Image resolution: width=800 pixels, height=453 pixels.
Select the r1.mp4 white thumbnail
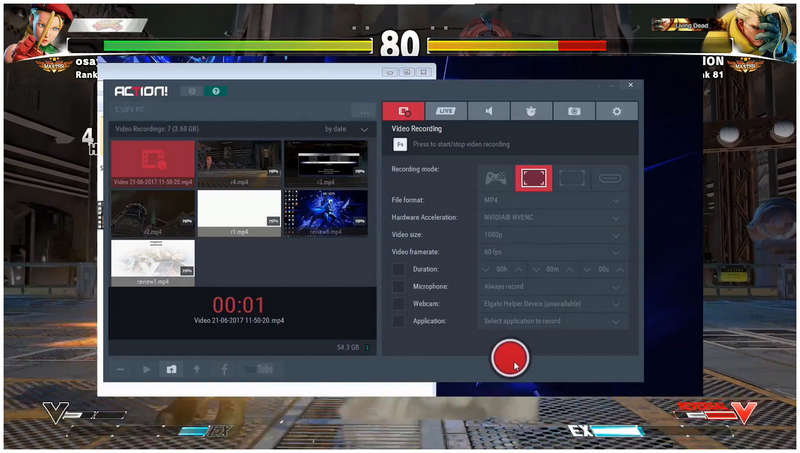(x=239, y=213)
